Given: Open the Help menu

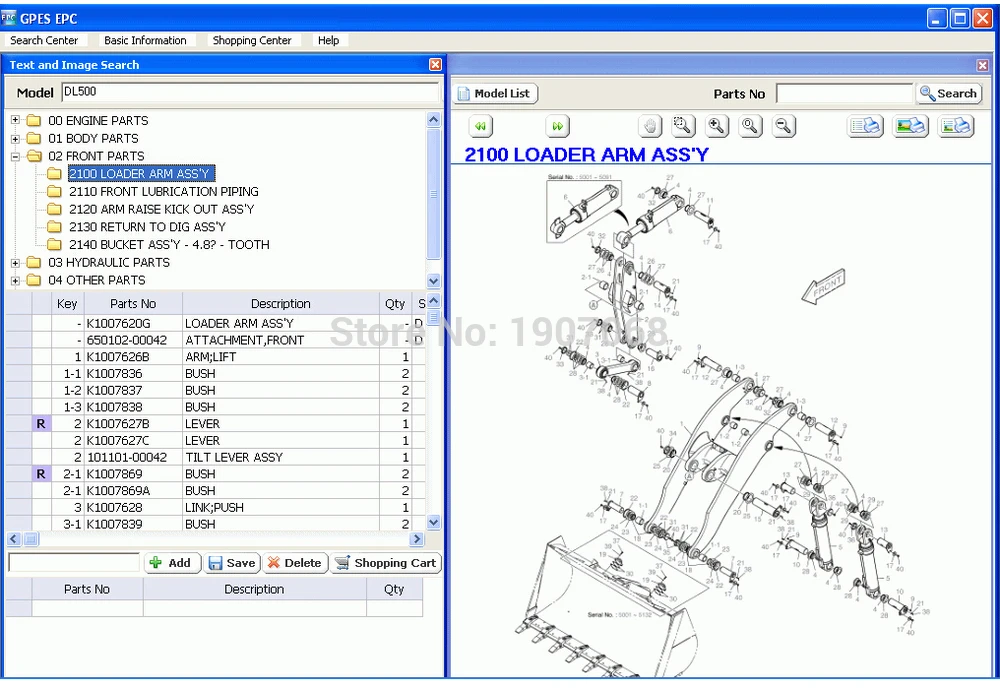Looking at the screenshot, I should point(328,40).
